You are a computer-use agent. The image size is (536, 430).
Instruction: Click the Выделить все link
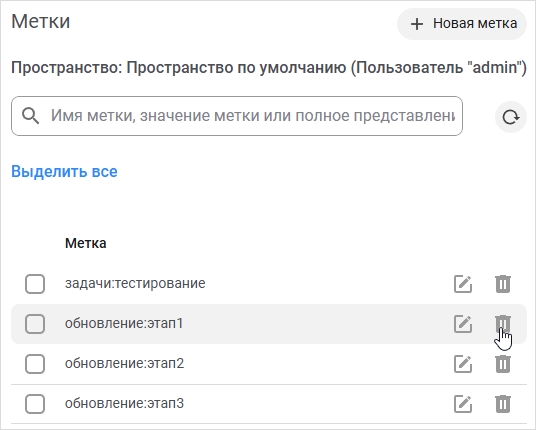click(64, 171)
